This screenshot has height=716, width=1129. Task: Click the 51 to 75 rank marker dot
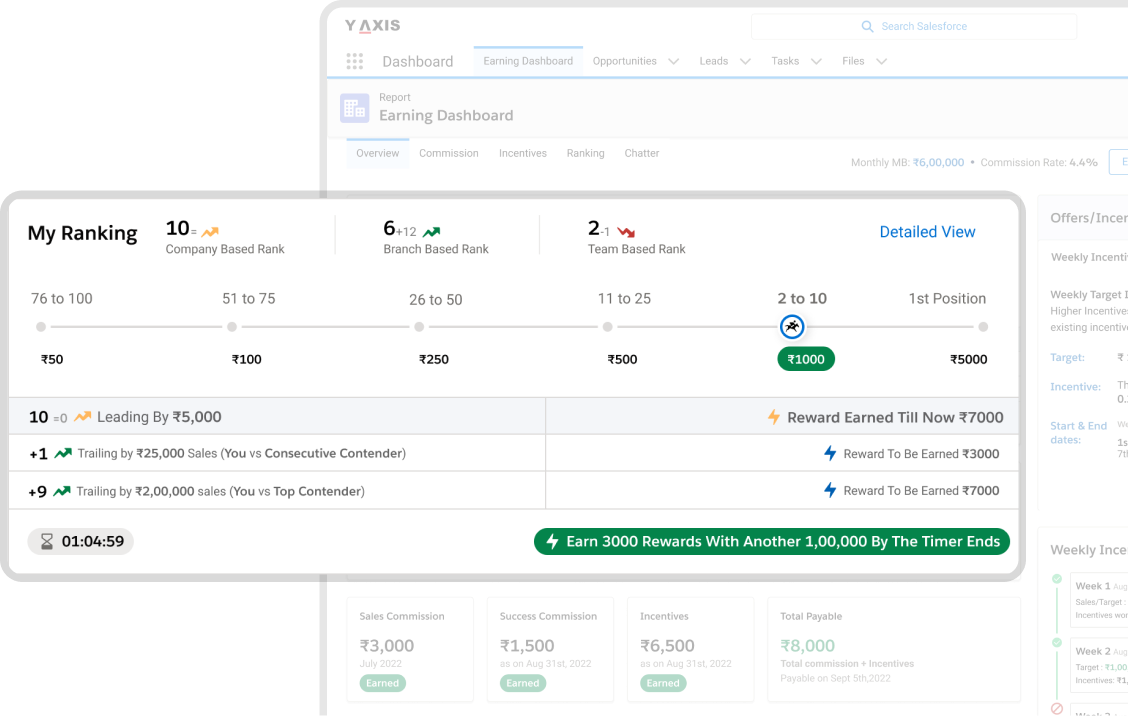click(232, 327)
